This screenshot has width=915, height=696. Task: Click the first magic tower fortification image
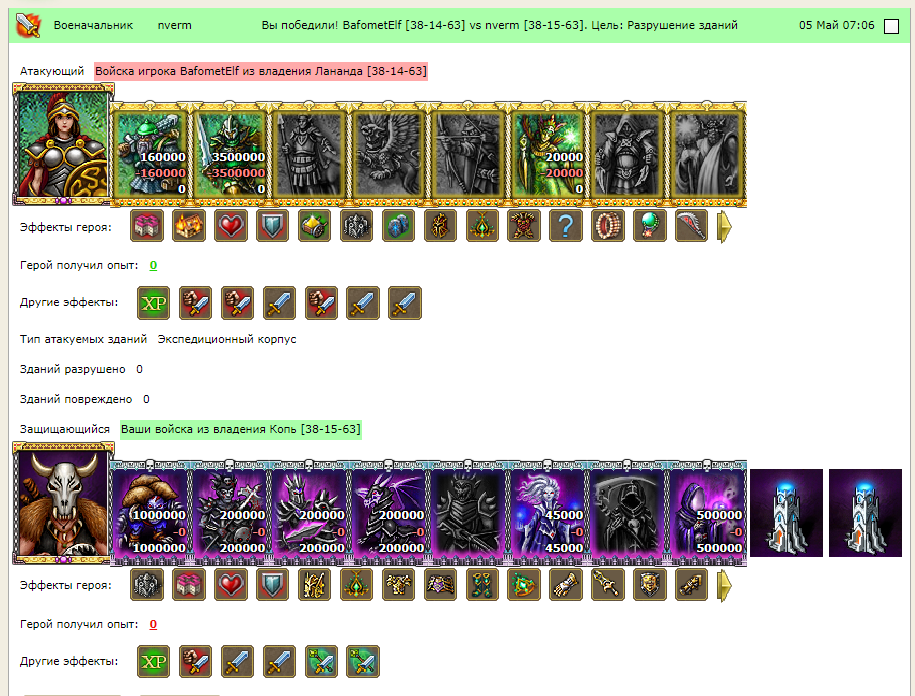click(x=786, y=513)
